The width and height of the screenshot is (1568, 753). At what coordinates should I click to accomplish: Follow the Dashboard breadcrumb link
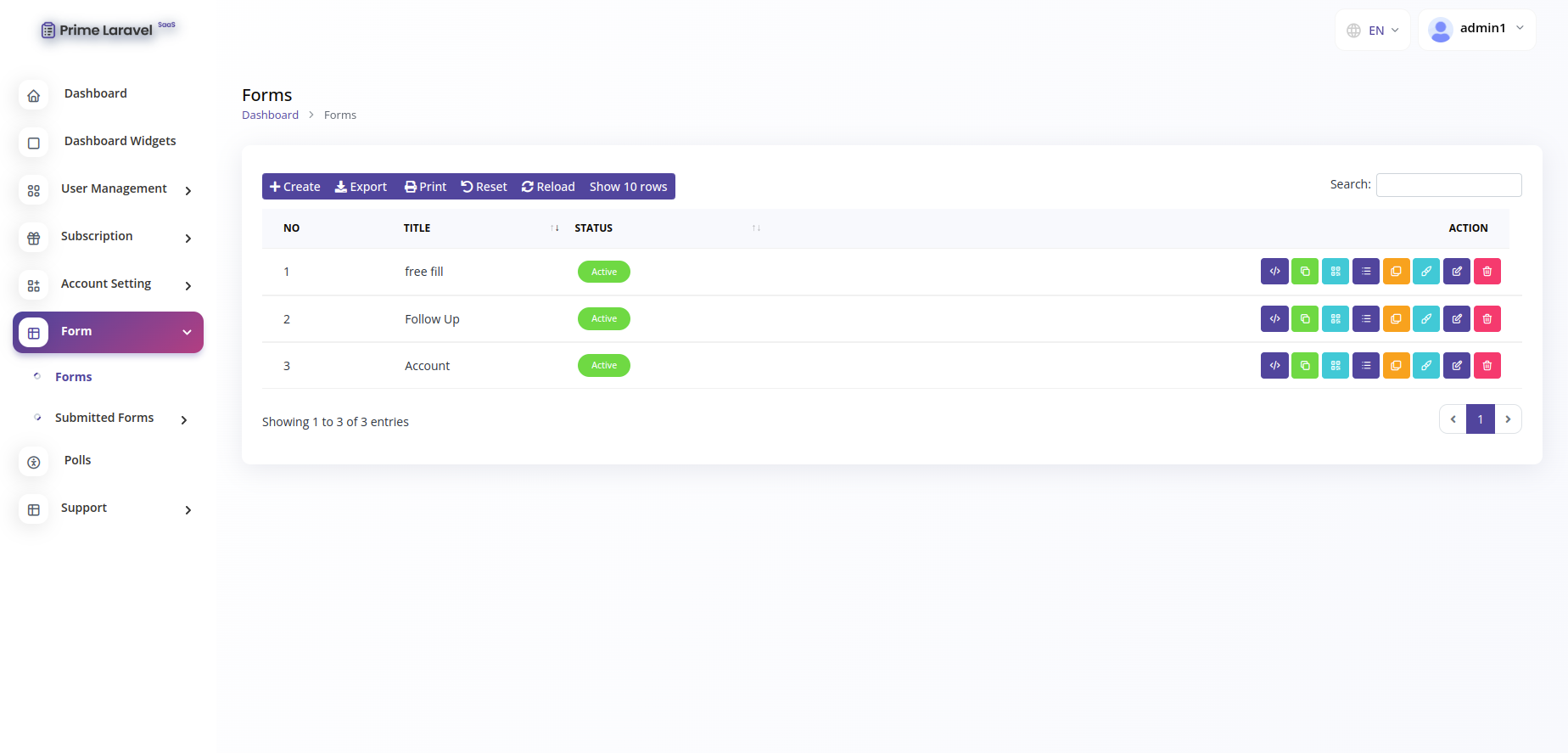click(x=270, y=115)
